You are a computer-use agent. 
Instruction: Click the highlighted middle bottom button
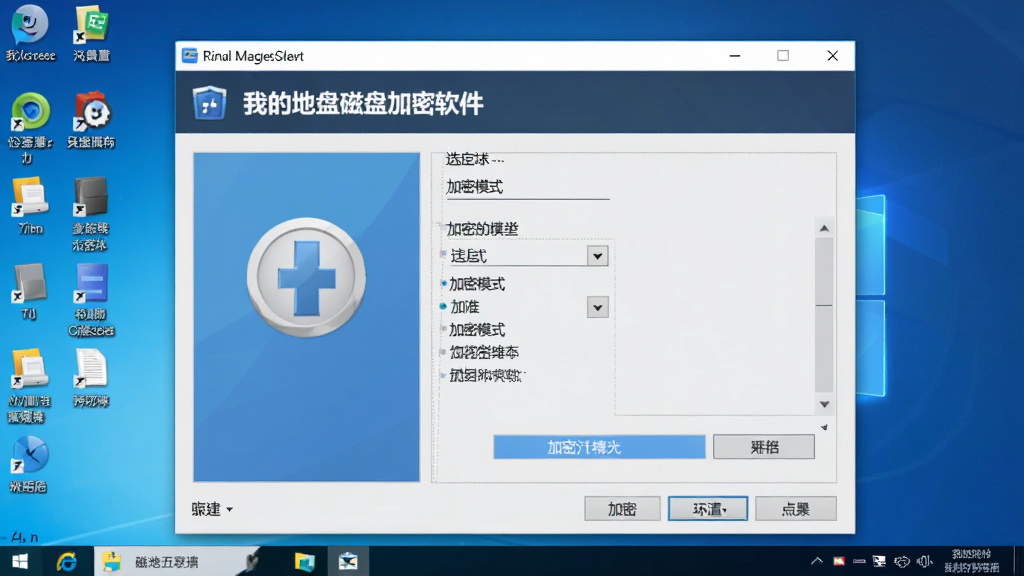coord(708,509)
